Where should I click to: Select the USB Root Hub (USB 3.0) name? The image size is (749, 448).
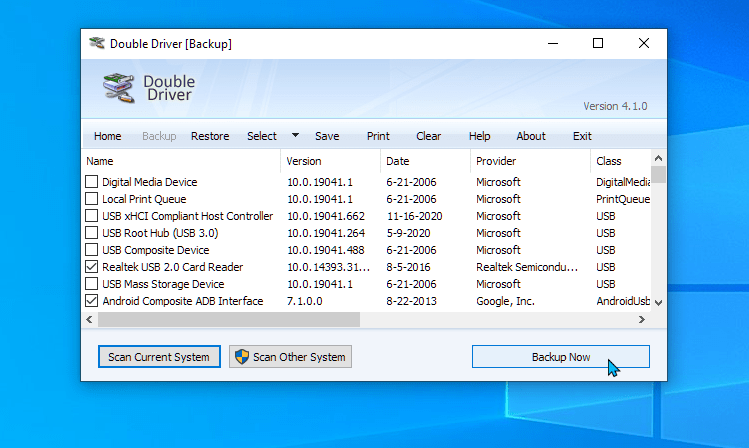tap(160, 233)
